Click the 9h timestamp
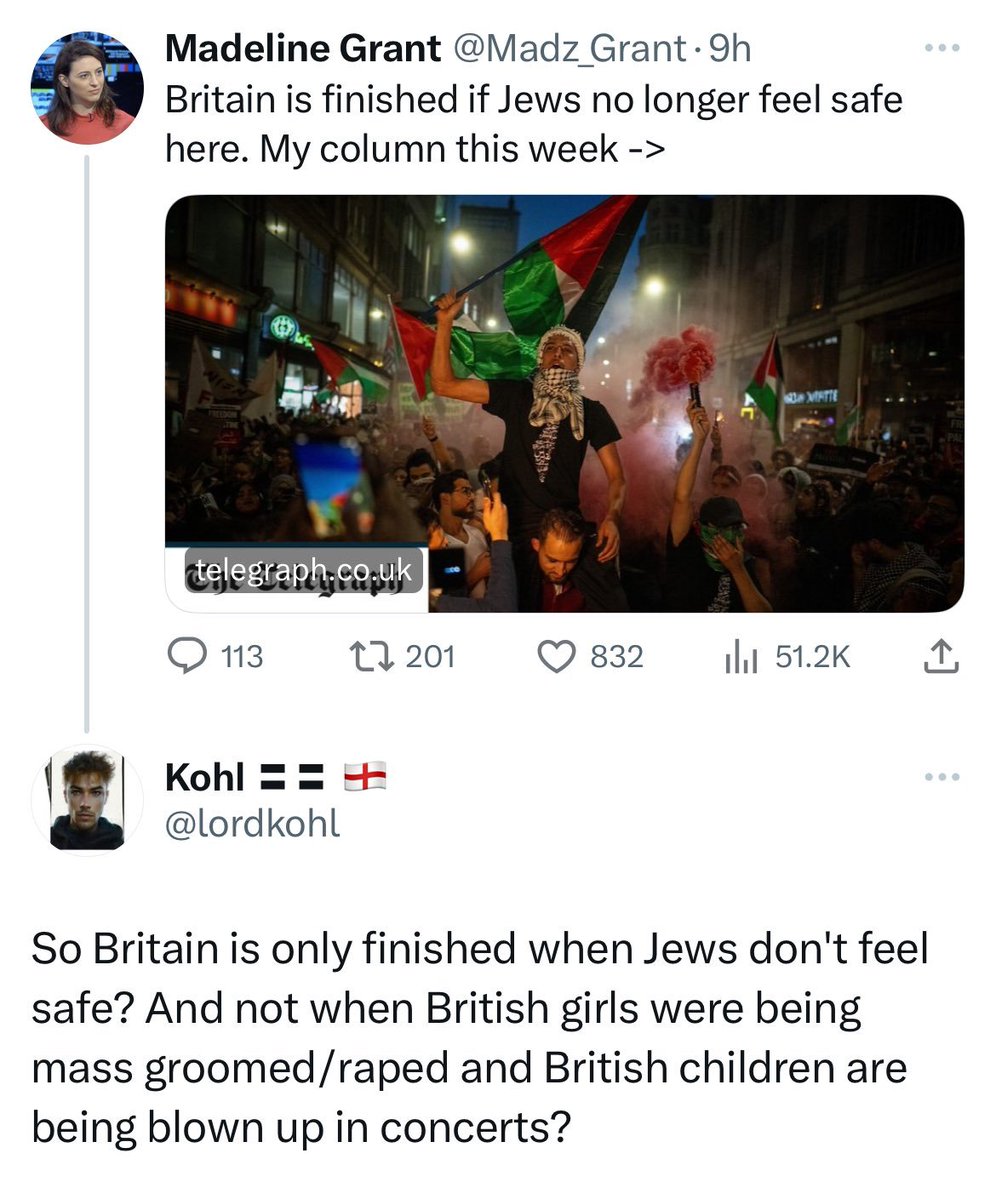This screenshot has width=996, height=1199. [x=730, y=48]
